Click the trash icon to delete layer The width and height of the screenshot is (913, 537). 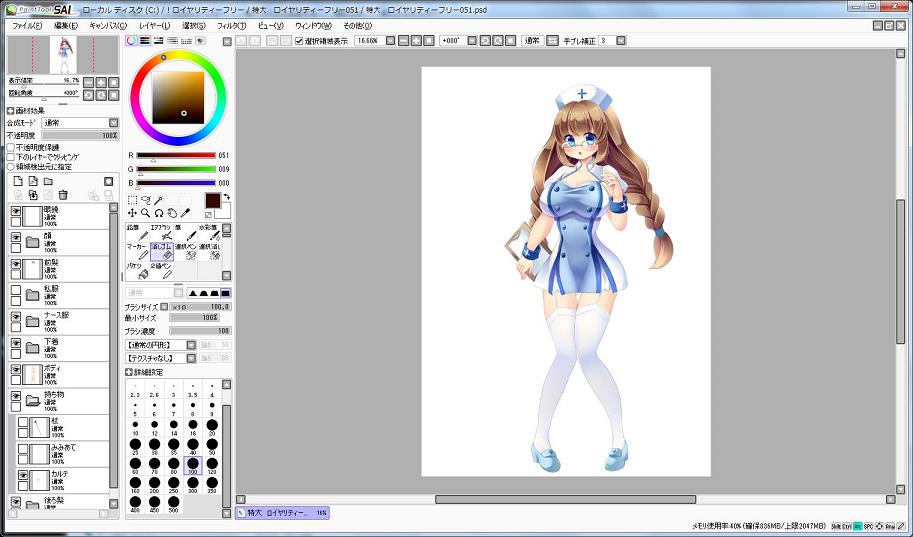click(63, 195)
